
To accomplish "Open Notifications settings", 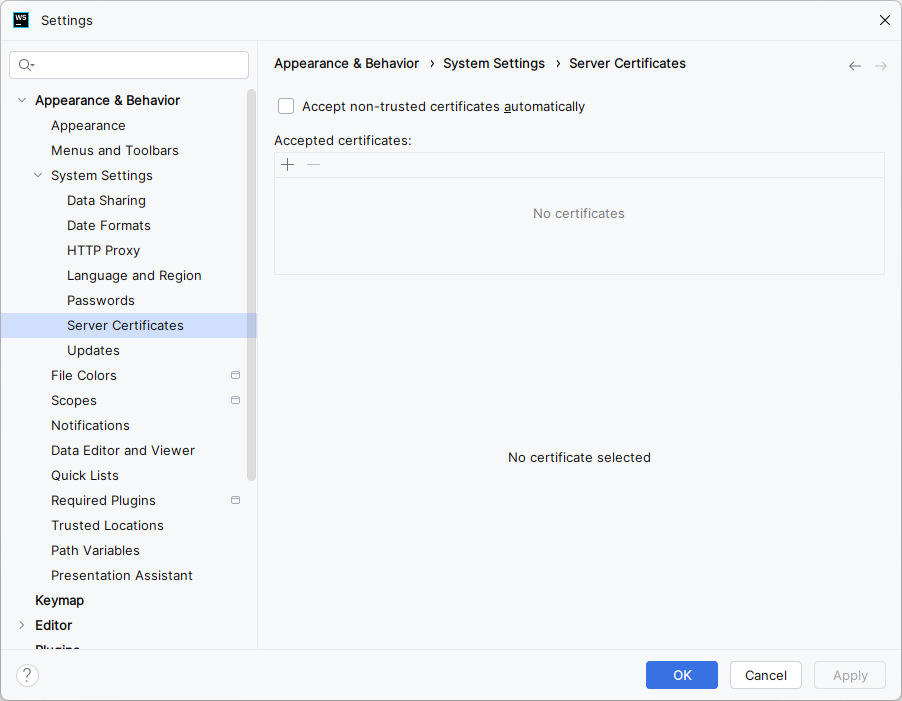I will pyautogui.click(x=90, y=425).
